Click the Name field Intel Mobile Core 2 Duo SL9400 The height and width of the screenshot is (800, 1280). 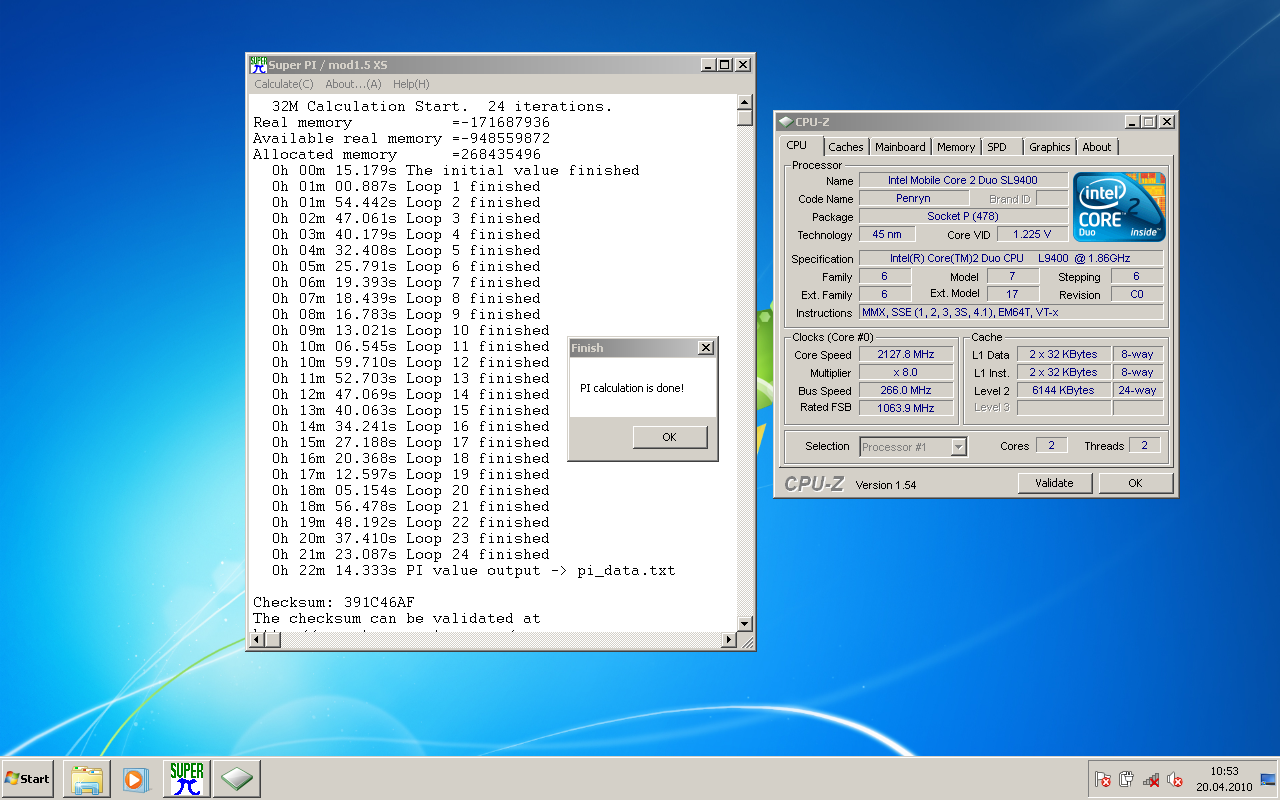(x=963, y=180)
